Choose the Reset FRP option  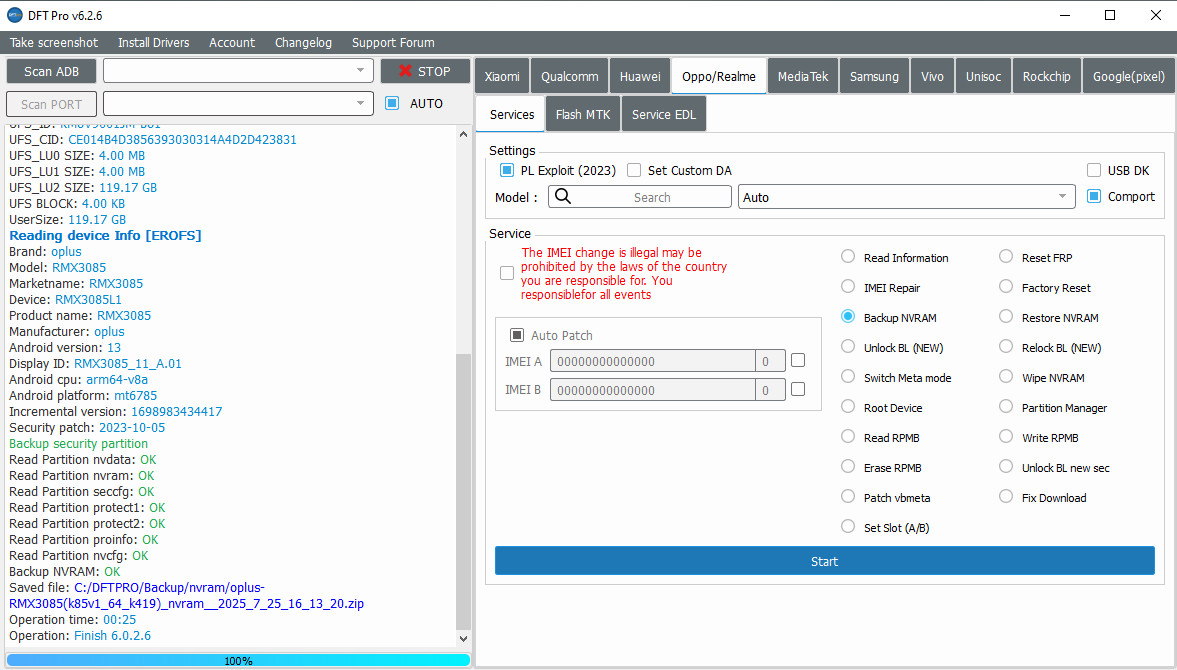click(x=1006, y=258)
